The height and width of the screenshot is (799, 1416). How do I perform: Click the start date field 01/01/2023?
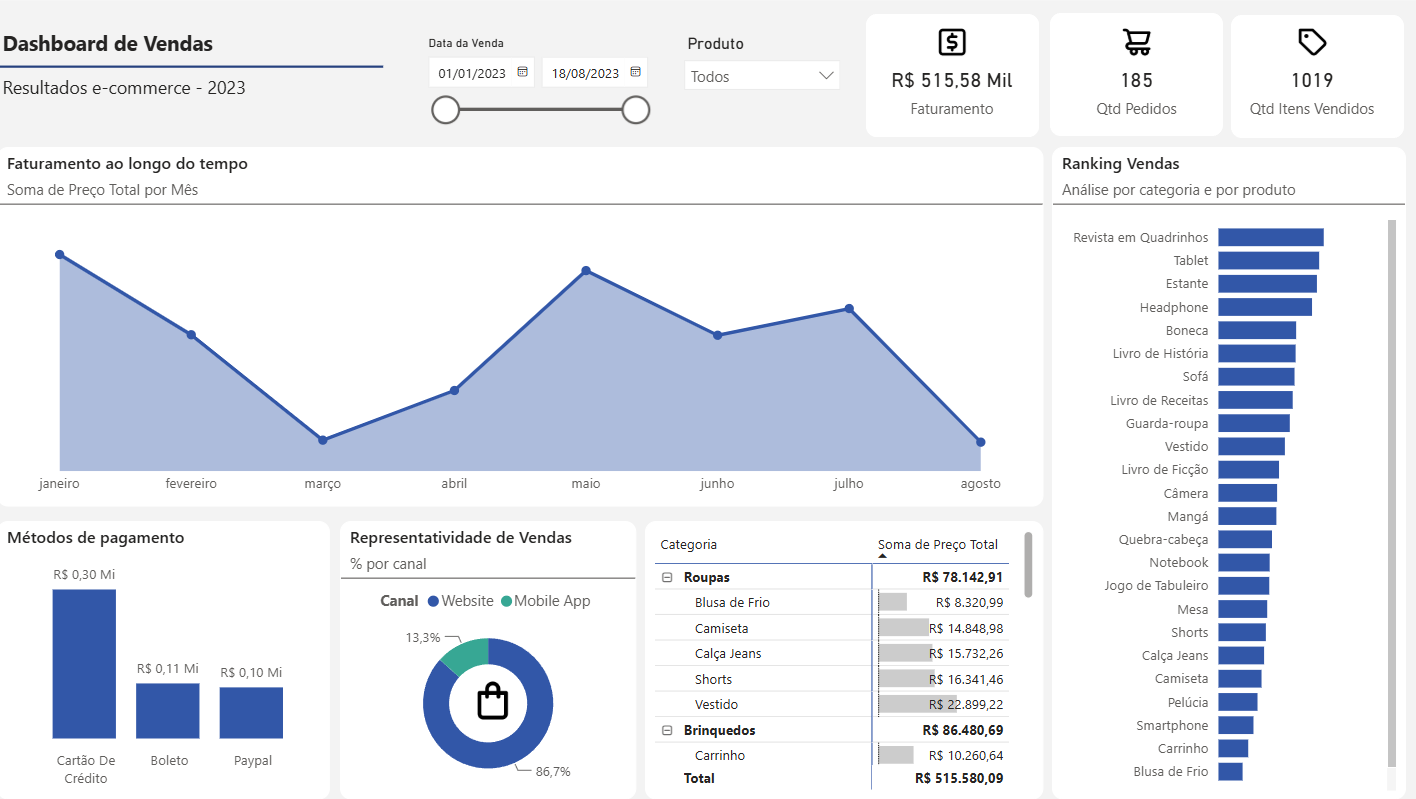pos(482,73)
